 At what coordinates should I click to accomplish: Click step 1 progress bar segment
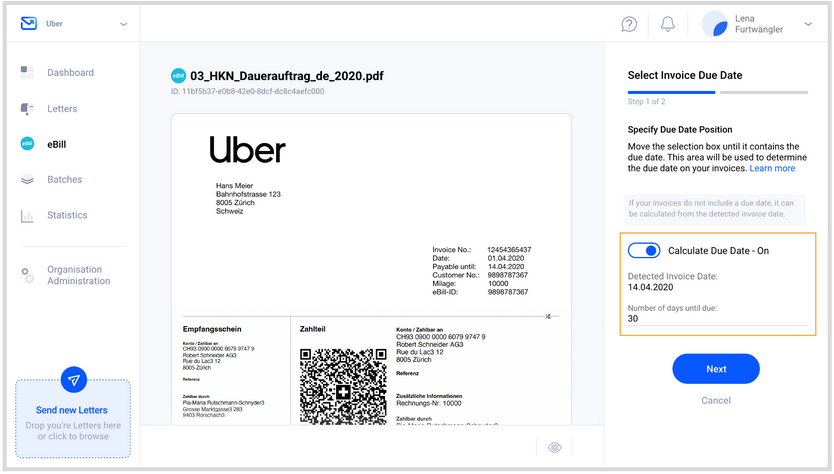click(x=671, y=93)
